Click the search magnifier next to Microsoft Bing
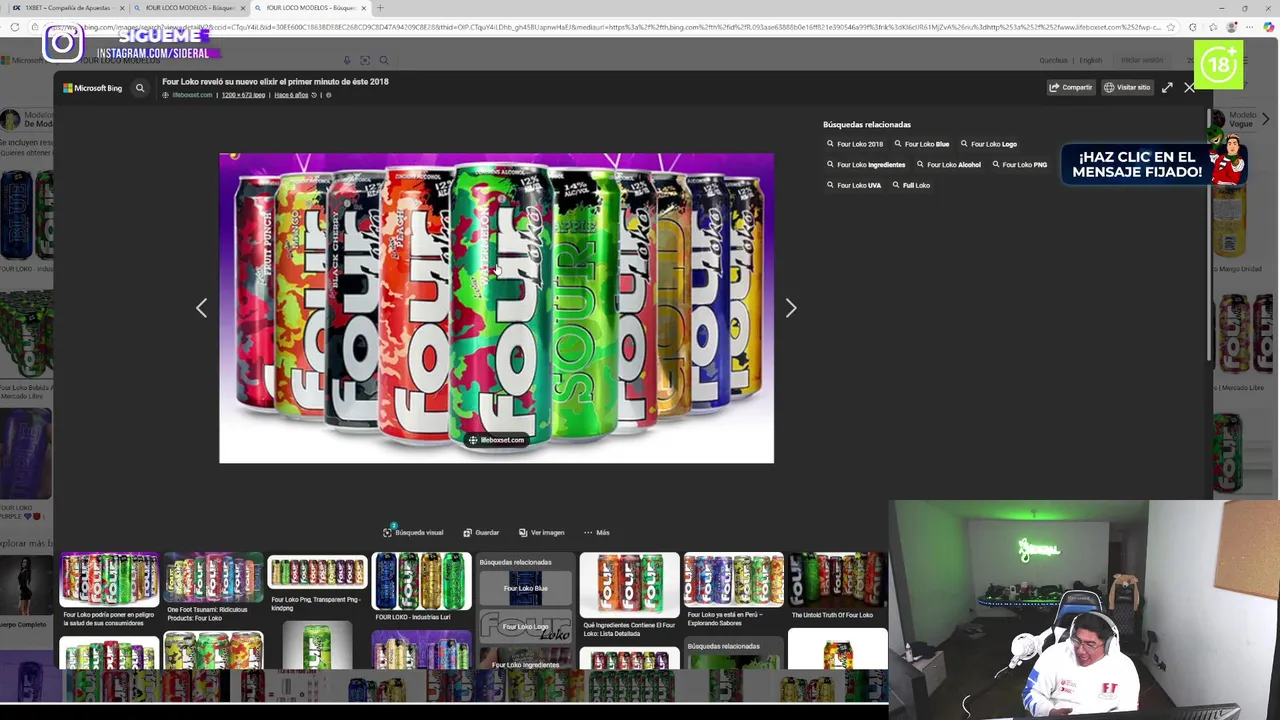Viewport: 1280px width, 720px height. tap(140, 88)
